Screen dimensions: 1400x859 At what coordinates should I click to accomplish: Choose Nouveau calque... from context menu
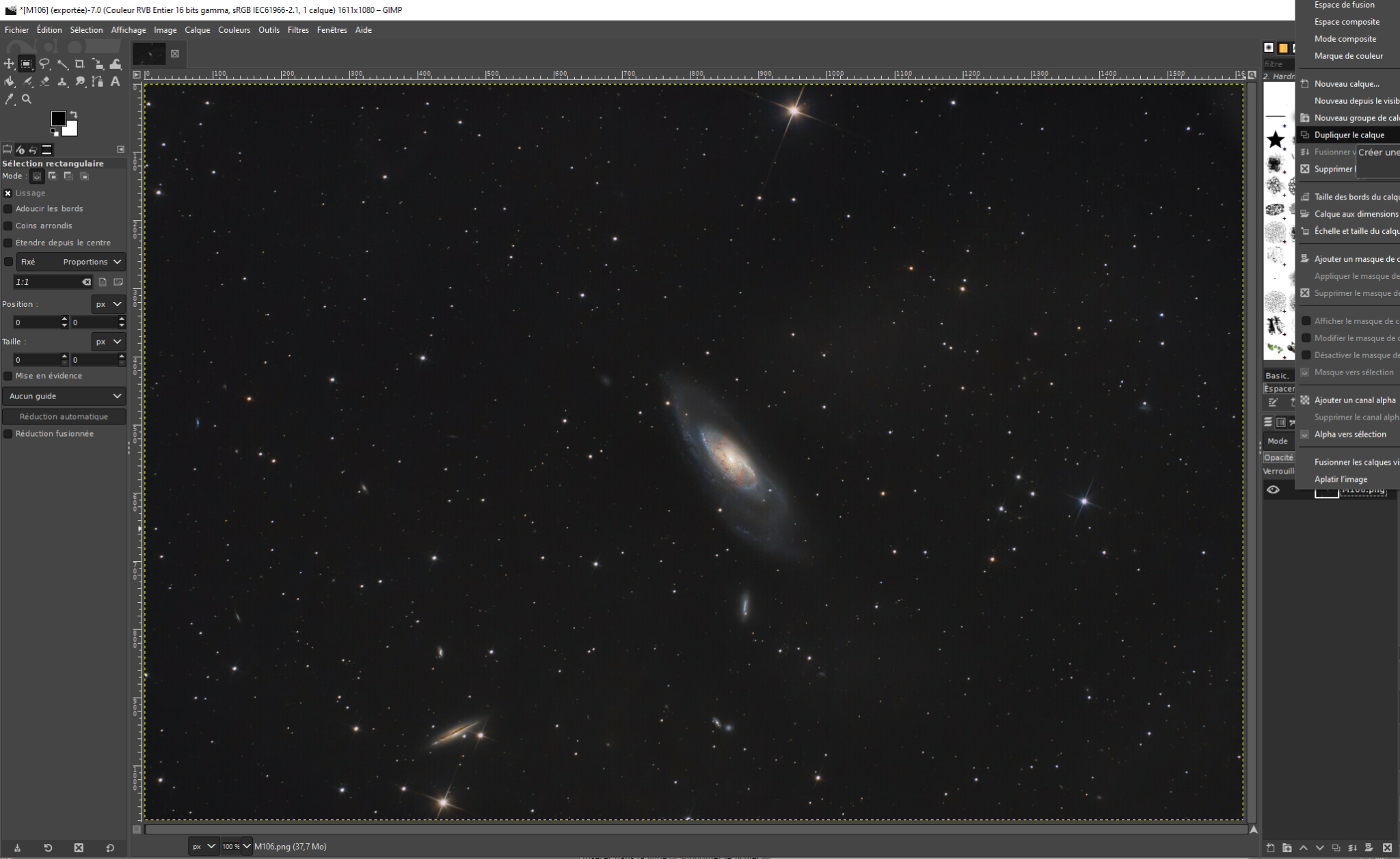(x=1348, y=84)
